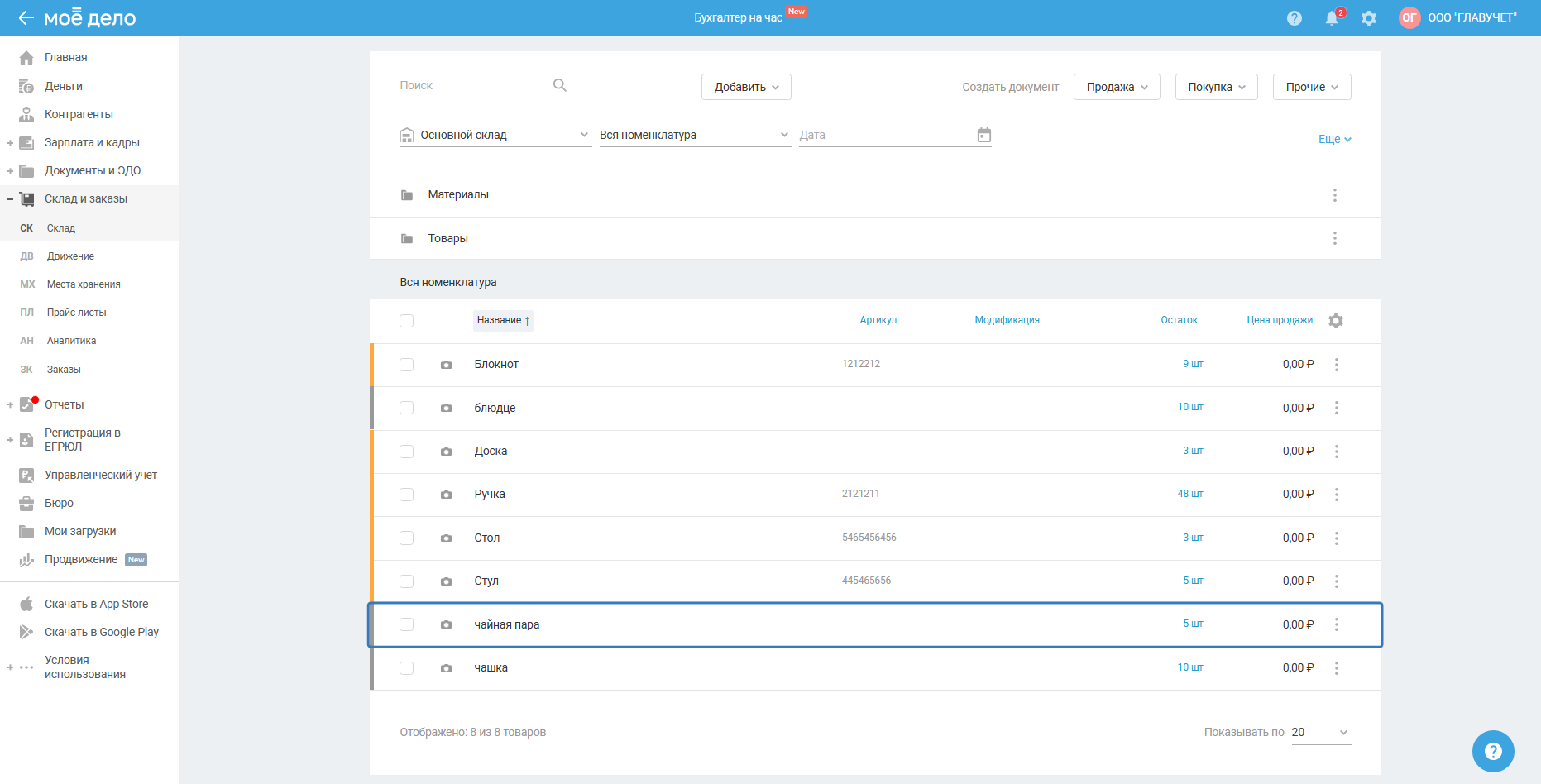Go to Прайс-листы in the sidebar
This screenshot has height=784, width=1541.
77,313
